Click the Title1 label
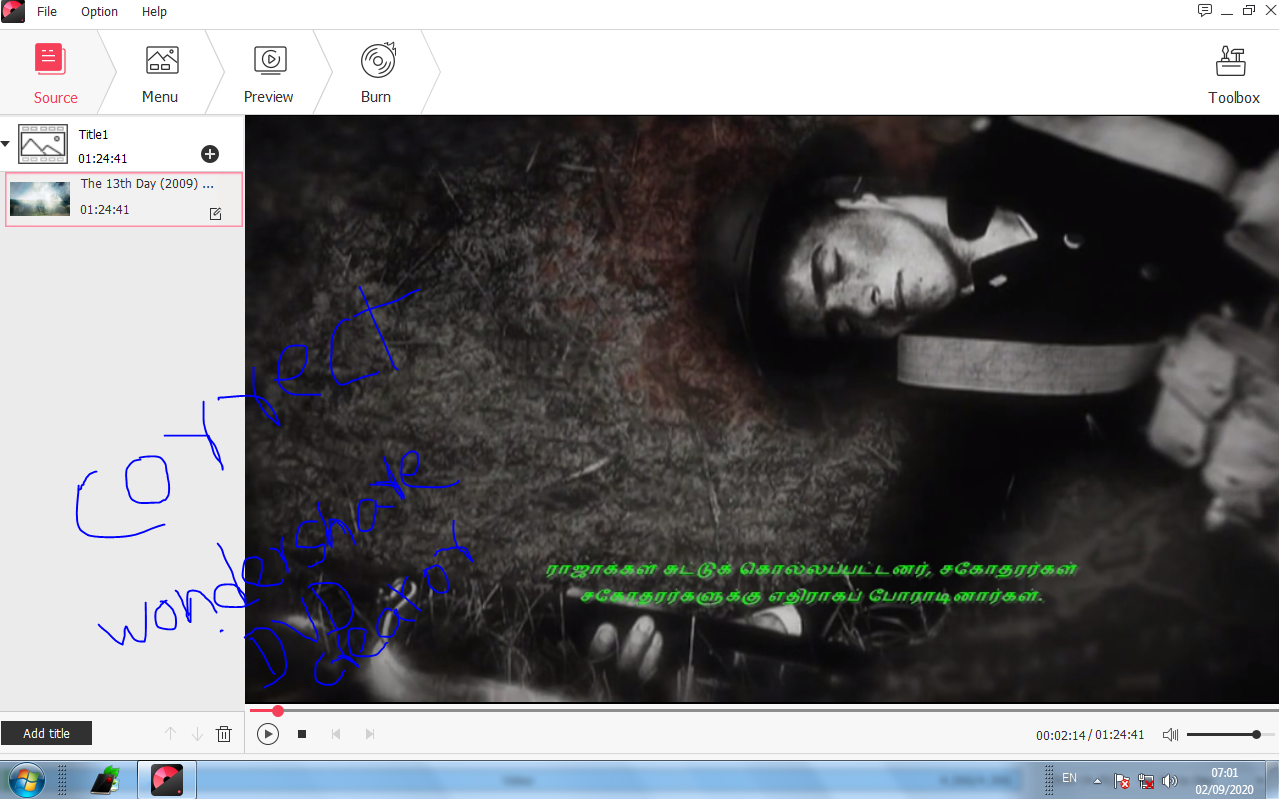Screen dimensions: 1279x799 (x=94, y=134)
